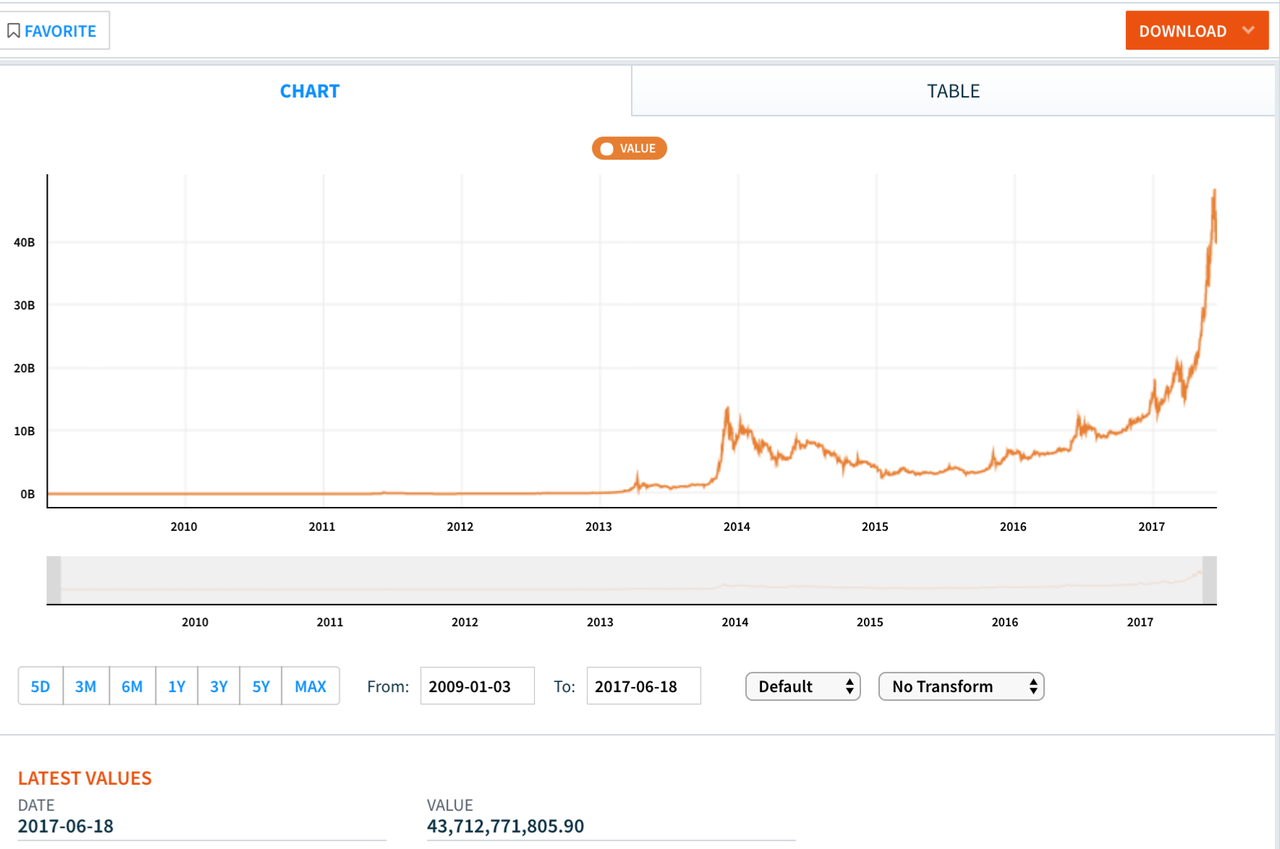Open the Default dropdown
Screen dimensions: 1280x849
click(x=803, y=686)
